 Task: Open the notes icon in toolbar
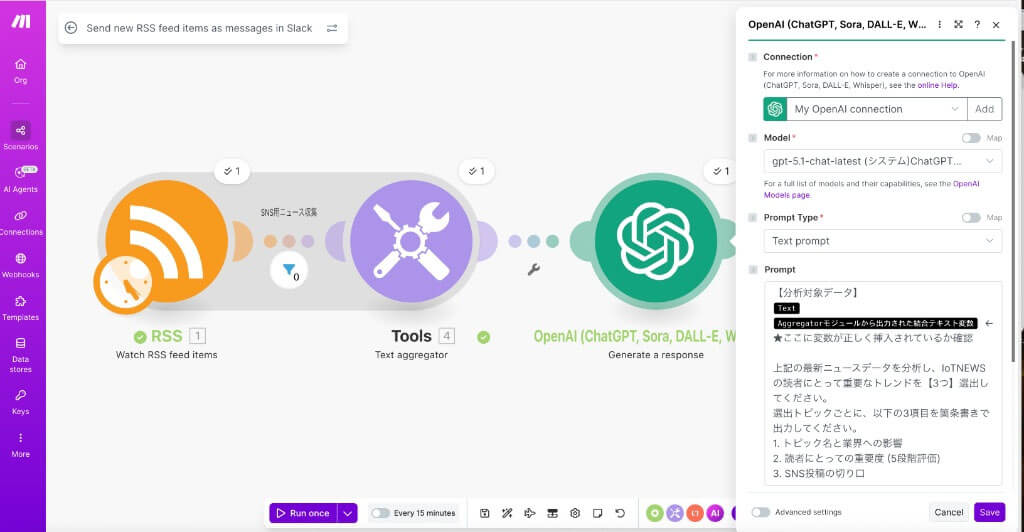tap(597, 513)
